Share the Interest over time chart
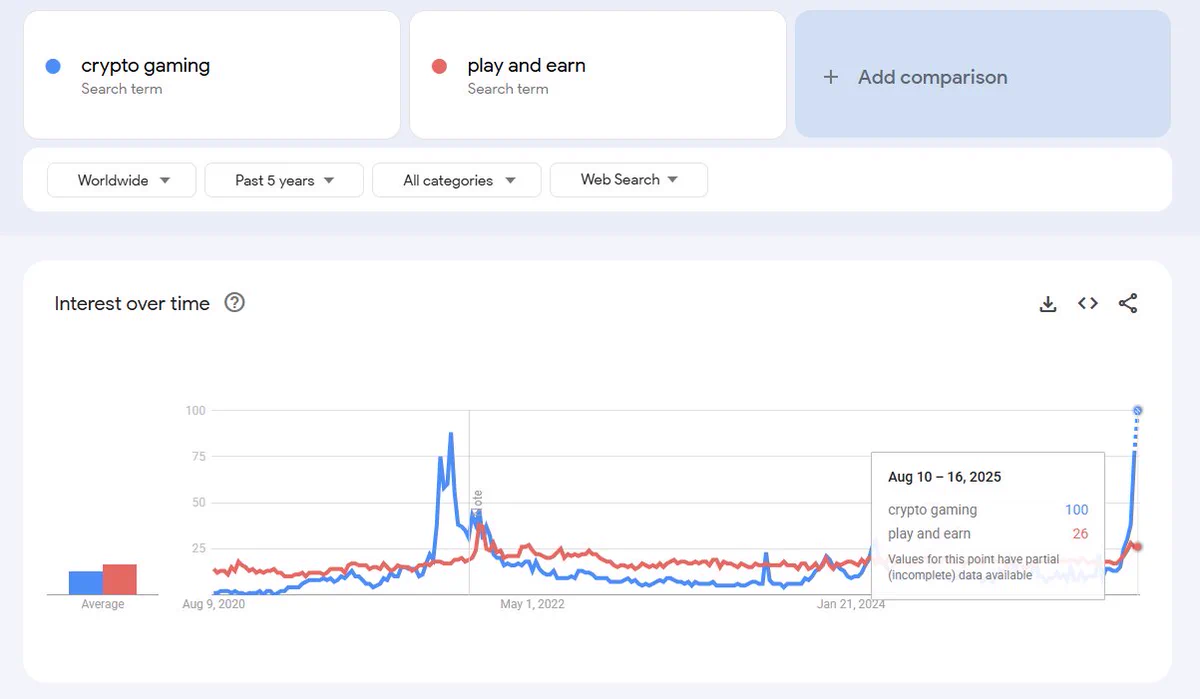 coord(1128,303)
